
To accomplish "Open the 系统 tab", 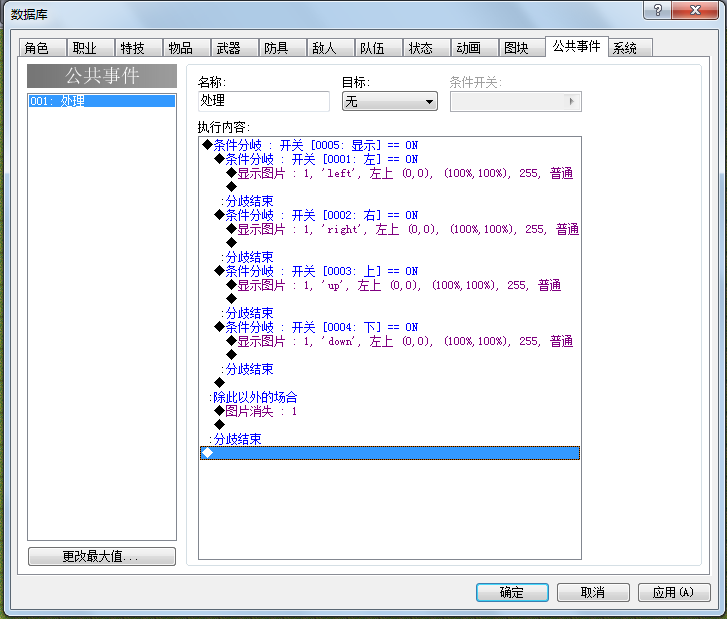I will (631, 48).
